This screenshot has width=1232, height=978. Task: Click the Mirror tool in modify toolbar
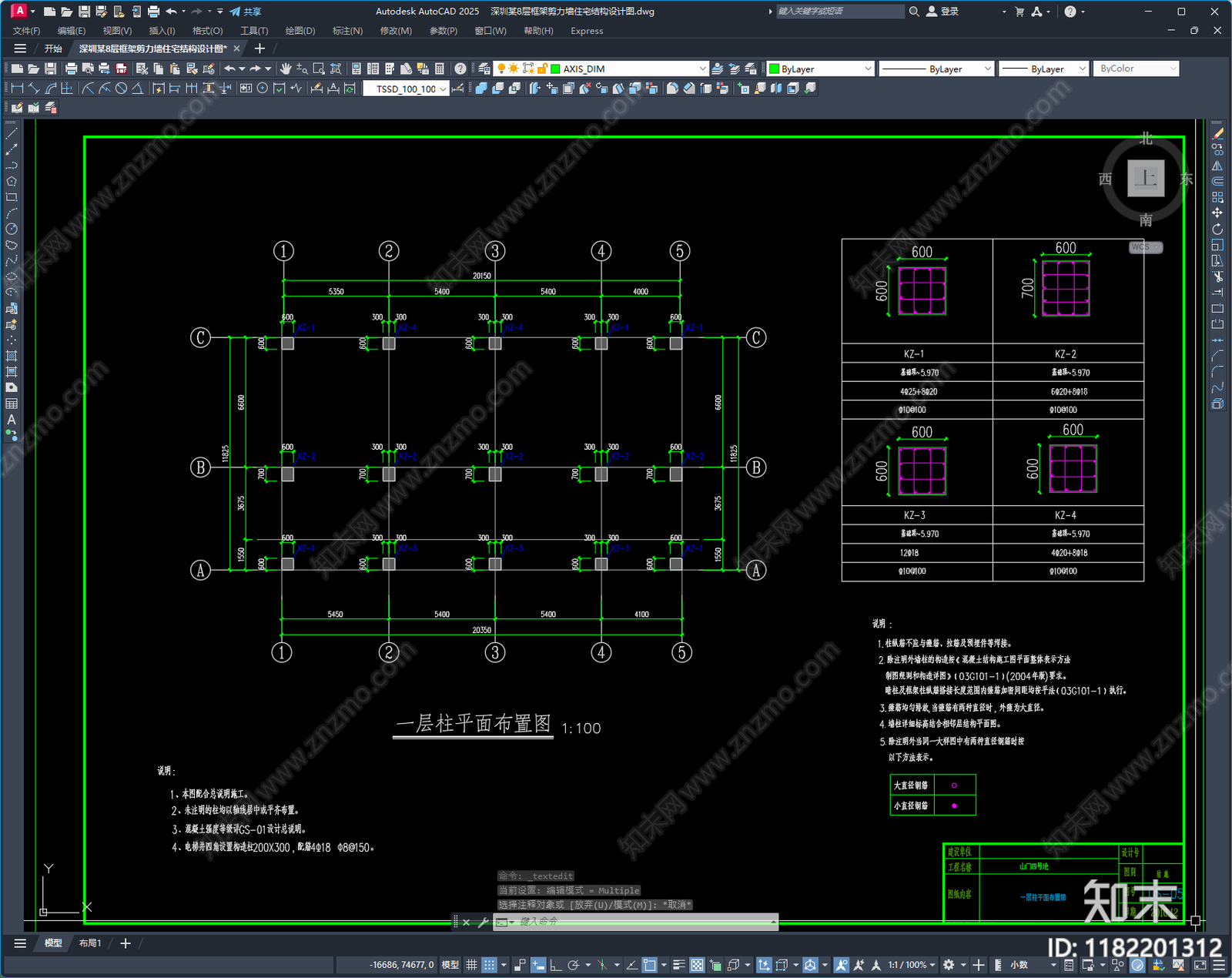(1217, 166)
